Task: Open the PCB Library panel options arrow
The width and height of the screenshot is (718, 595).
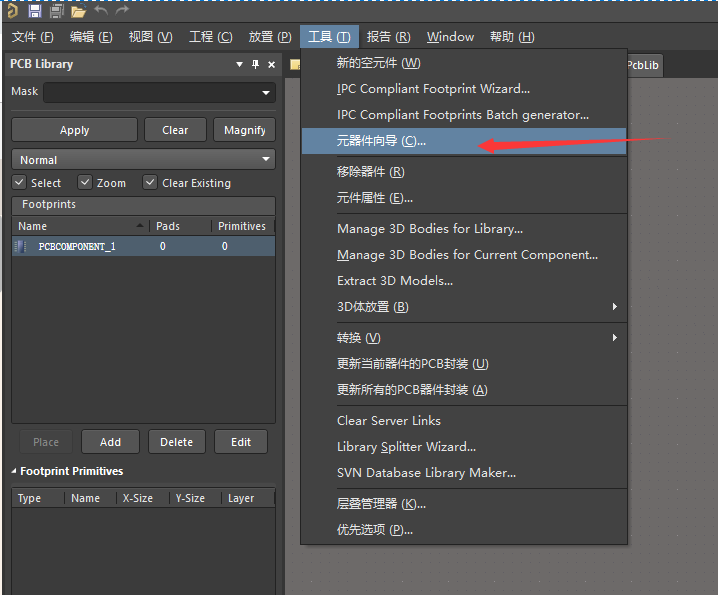Action: point(239,65)
